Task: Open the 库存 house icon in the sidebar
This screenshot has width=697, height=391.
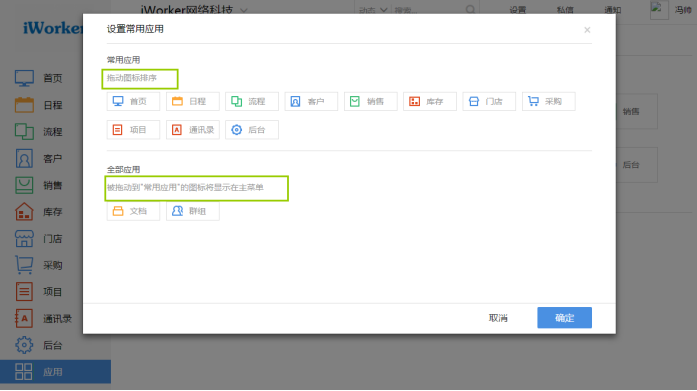Action: coord(24,211)
